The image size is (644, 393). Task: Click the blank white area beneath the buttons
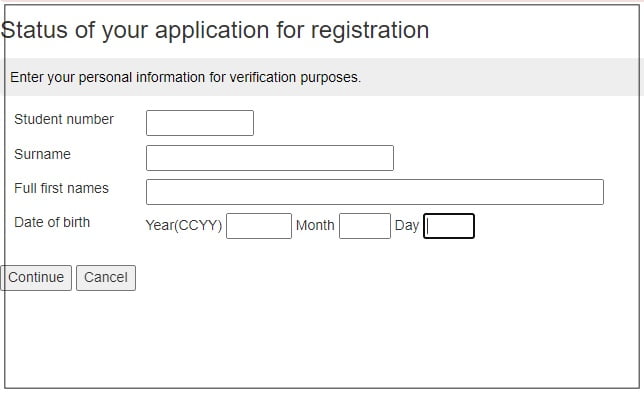(x=320, y=339)
